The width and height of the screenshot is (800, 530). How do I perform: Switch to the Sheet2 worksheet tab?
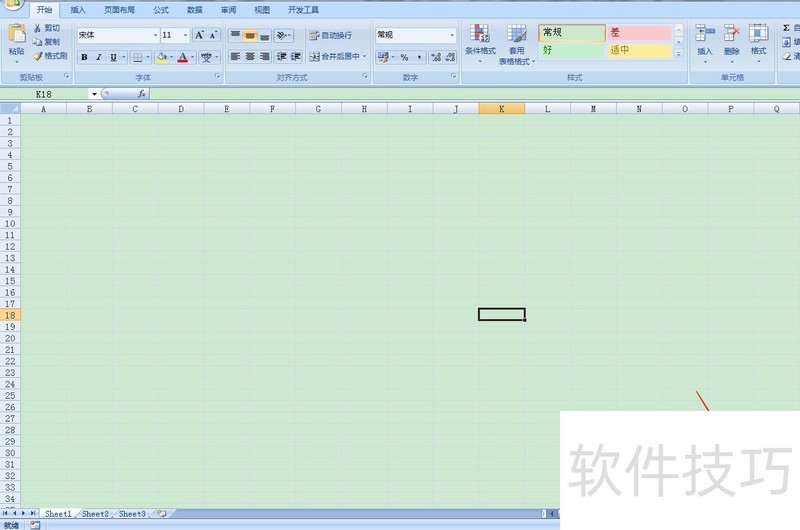click(x=96, y=514)
